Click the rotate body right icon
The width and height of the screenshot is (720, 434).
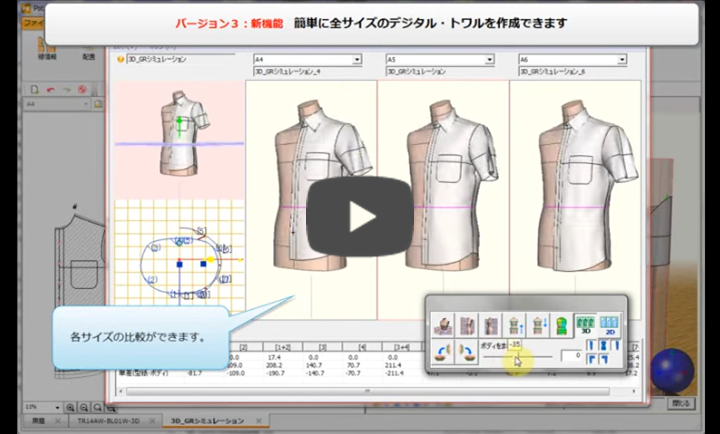click(465, 352)
